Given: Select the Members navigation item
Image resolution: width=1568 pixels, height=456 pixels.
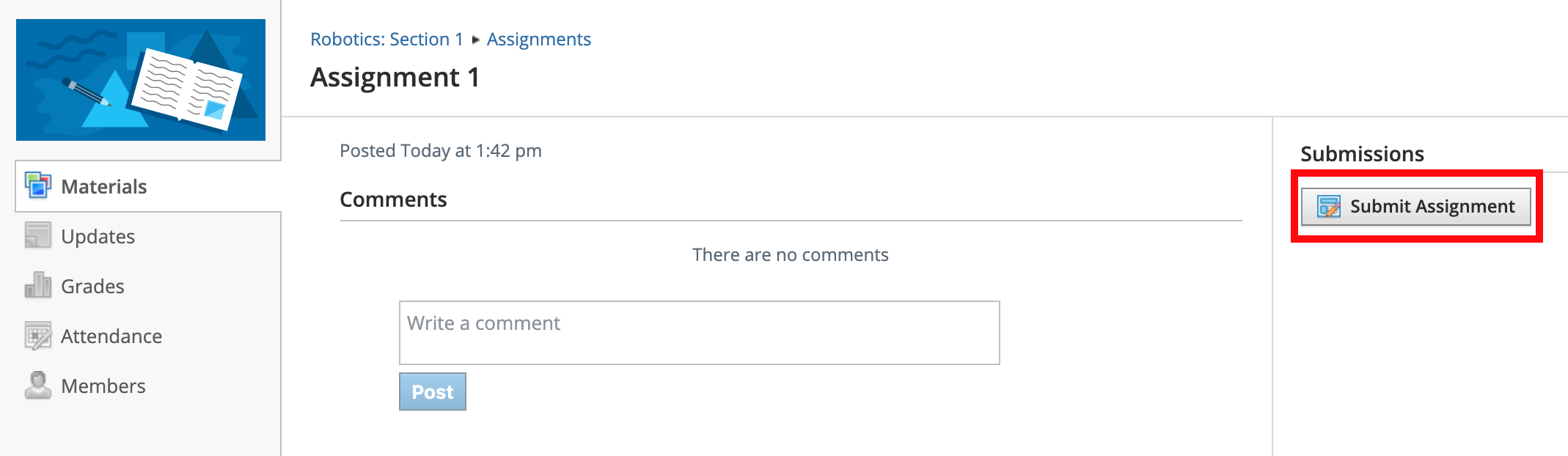Looking at the screenshot, I should point(103,385).
